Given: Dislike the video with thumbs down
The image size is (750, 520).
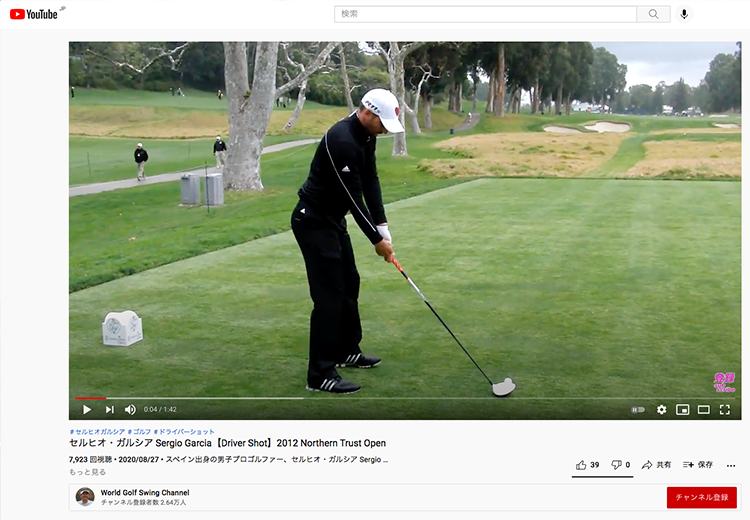Looking at the screenshot, I should (621, 465).
